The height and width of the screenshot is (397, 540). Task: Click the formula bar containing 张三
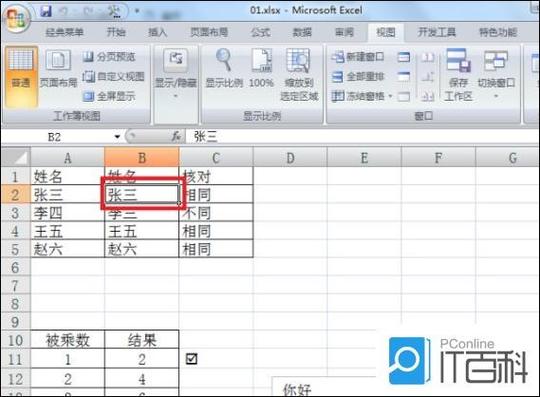(362, 137)
